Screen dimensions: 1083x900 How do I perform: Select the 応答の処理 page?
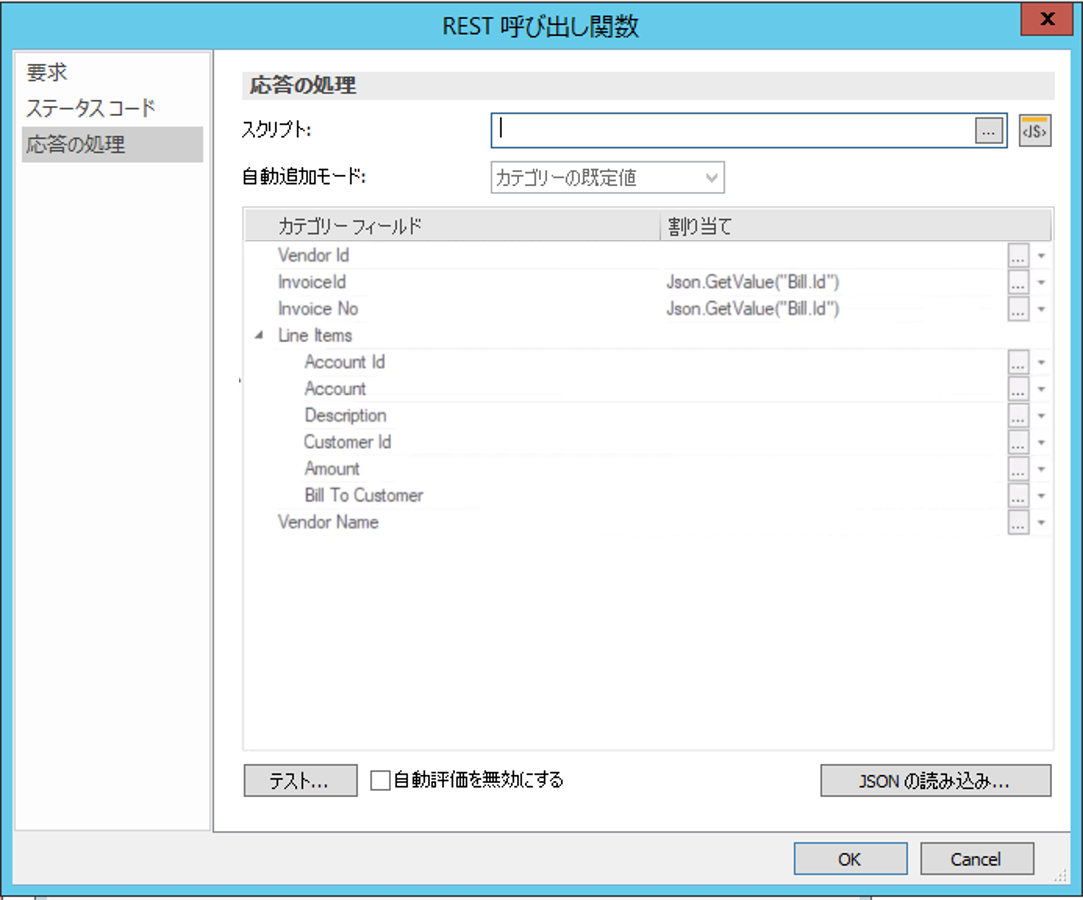(x=113, y=144)
